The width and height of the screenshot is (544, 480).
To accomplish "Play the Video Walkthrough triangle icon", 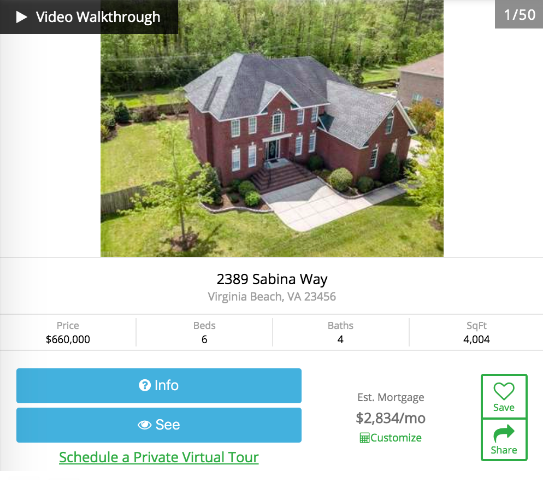I will pos(22,17).
